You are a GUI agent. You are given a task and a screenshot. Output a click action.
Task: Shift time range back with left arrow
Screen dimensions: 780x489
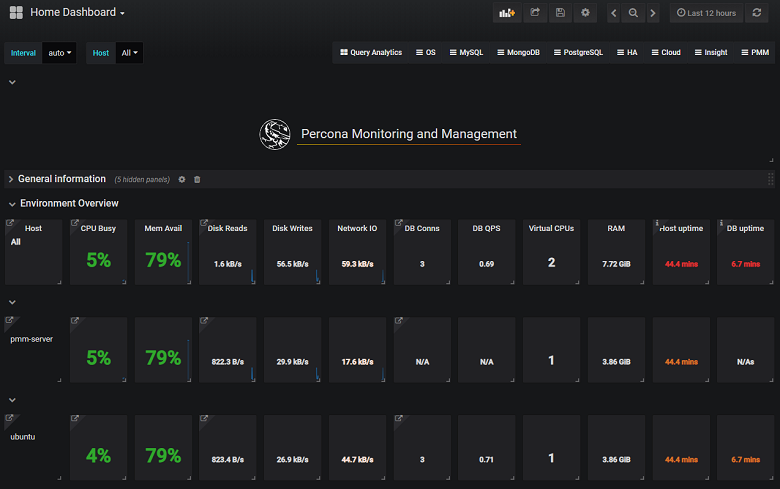coord(614,13)
